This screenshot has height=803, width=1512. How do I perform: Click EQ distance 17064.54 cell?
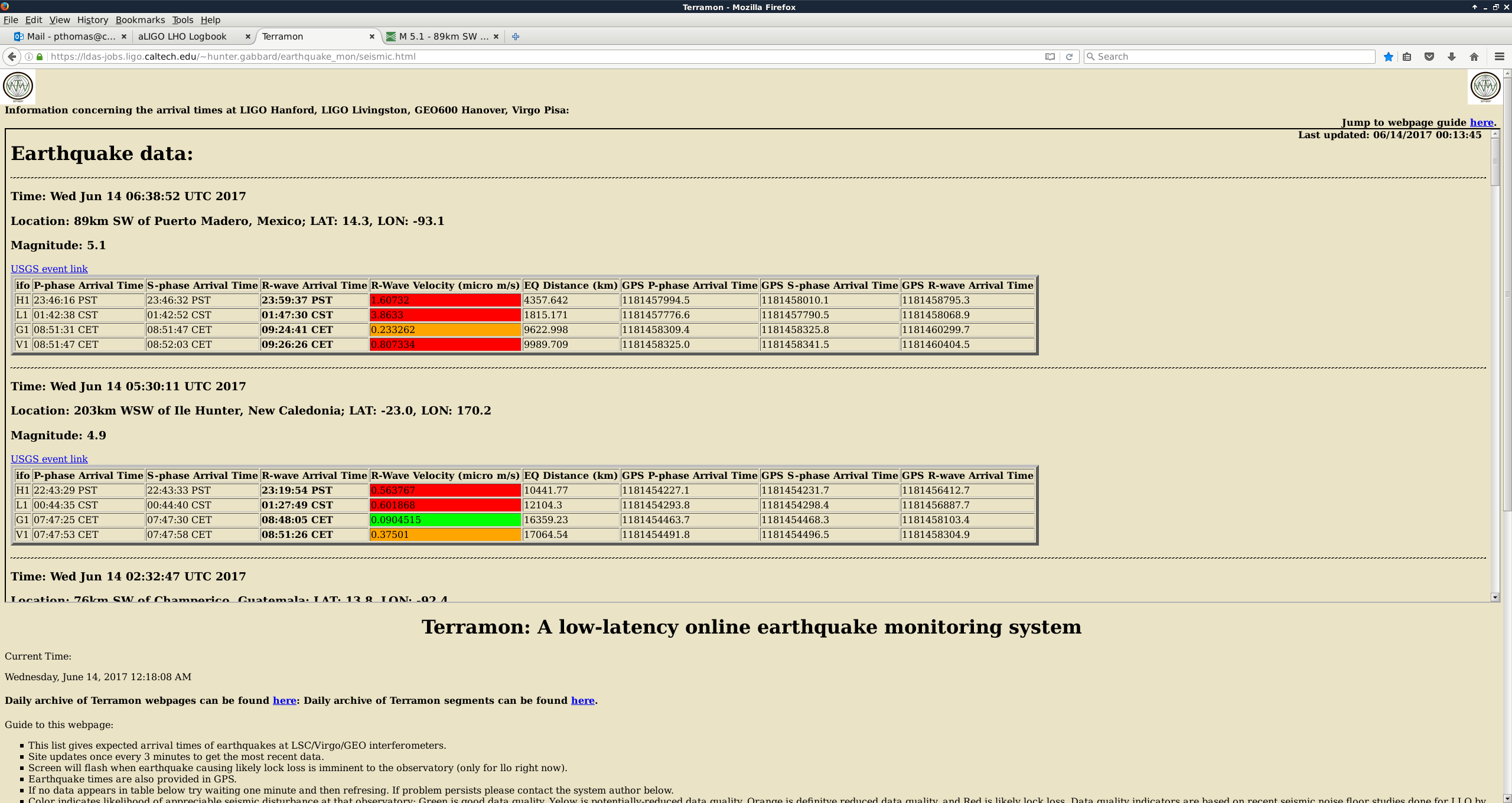[x=571, y=535]
